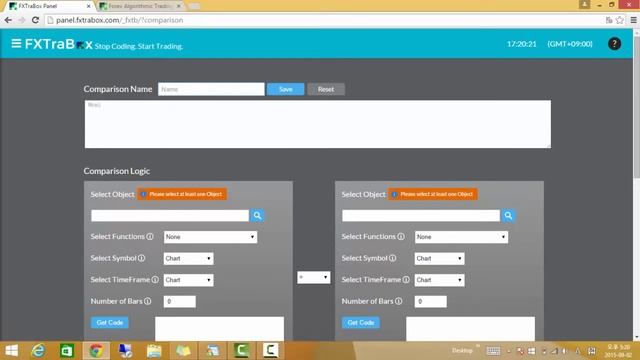
Task: Open the Windows Start button
Action: [x=11, y=351]
